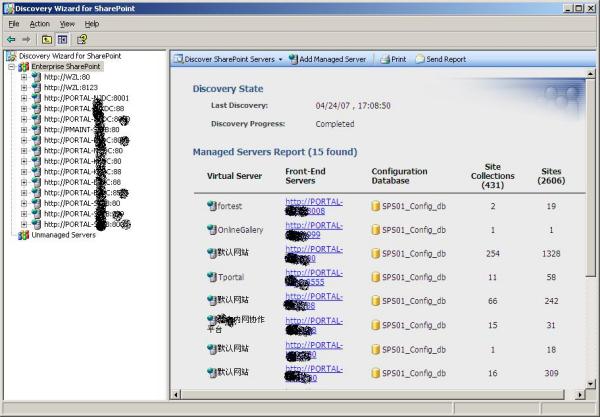Select Discovery Wizard for SharePoint root node
The image size is (600, 417).
coord(70,56)
